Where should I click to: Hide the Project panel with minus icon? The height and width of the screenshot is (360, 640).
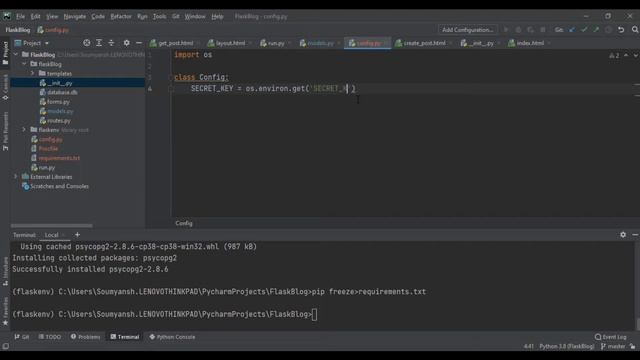139,43
